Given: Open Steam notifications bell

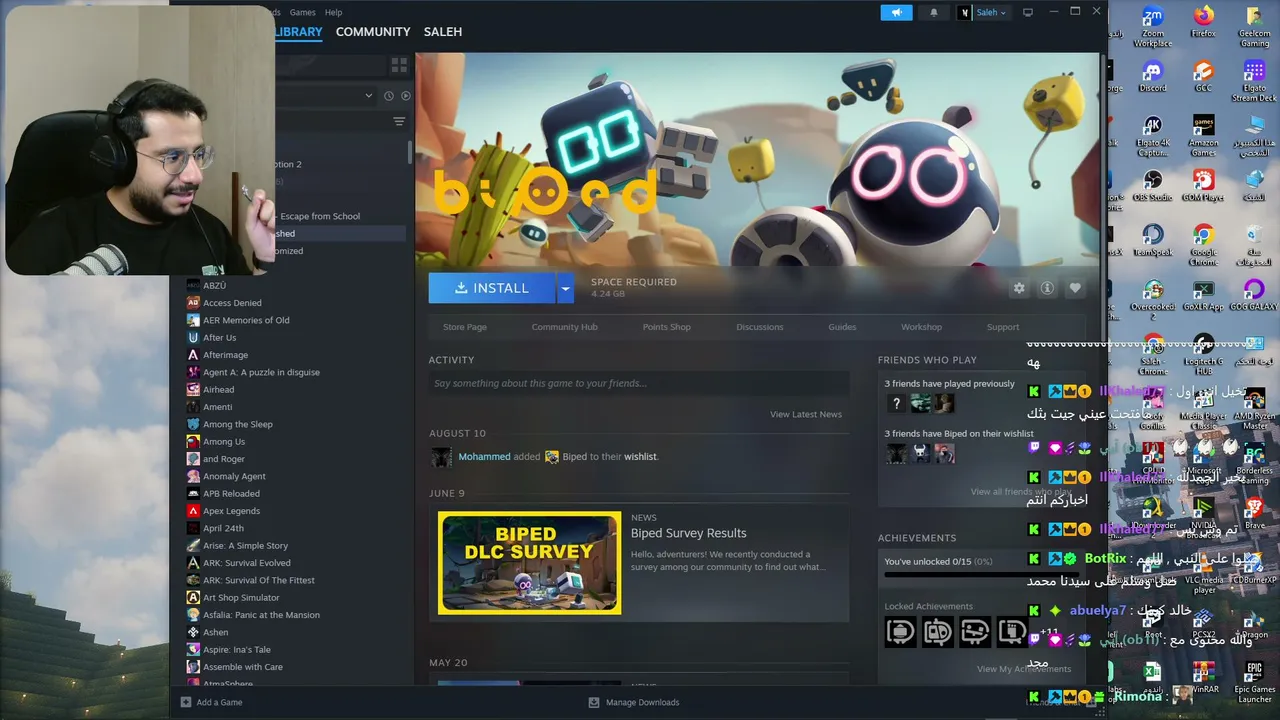Looking at the screenshot, I should click(934, 12).
